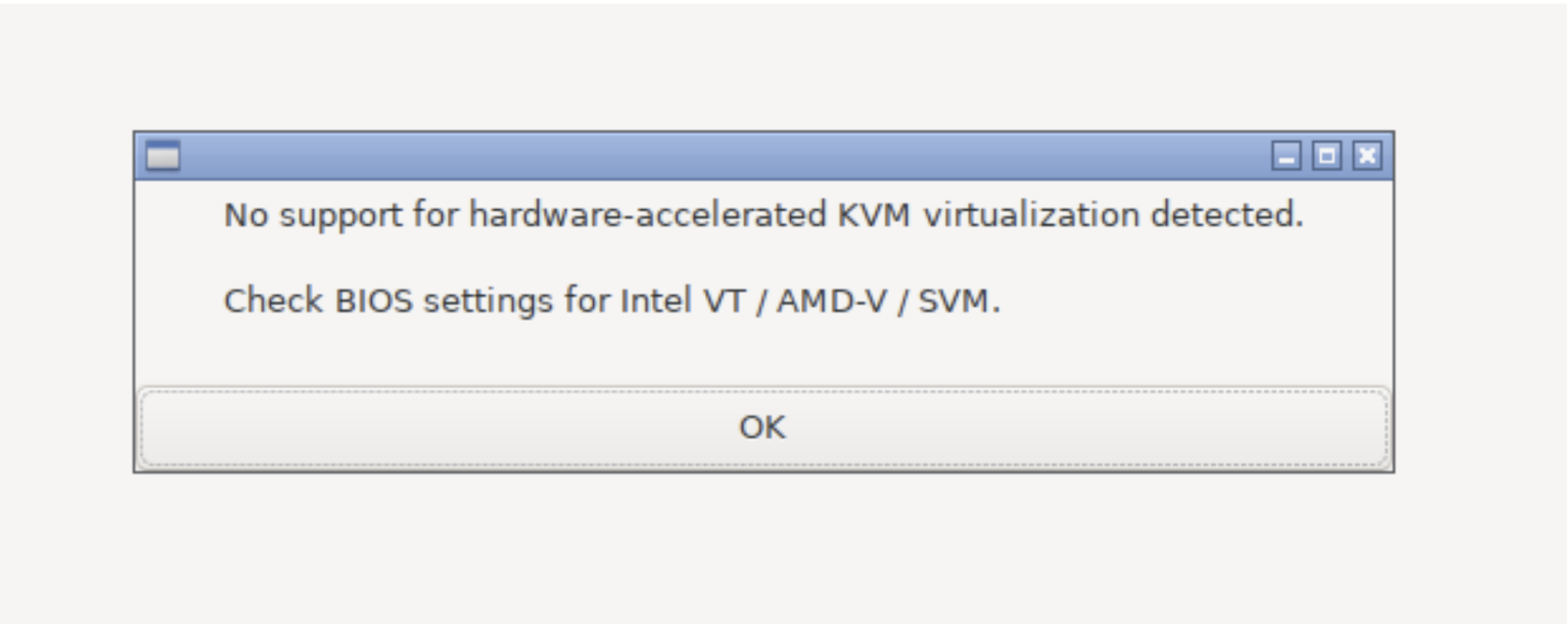
Task: Click the word "No" starting the message
Action: tap(245, 215)
